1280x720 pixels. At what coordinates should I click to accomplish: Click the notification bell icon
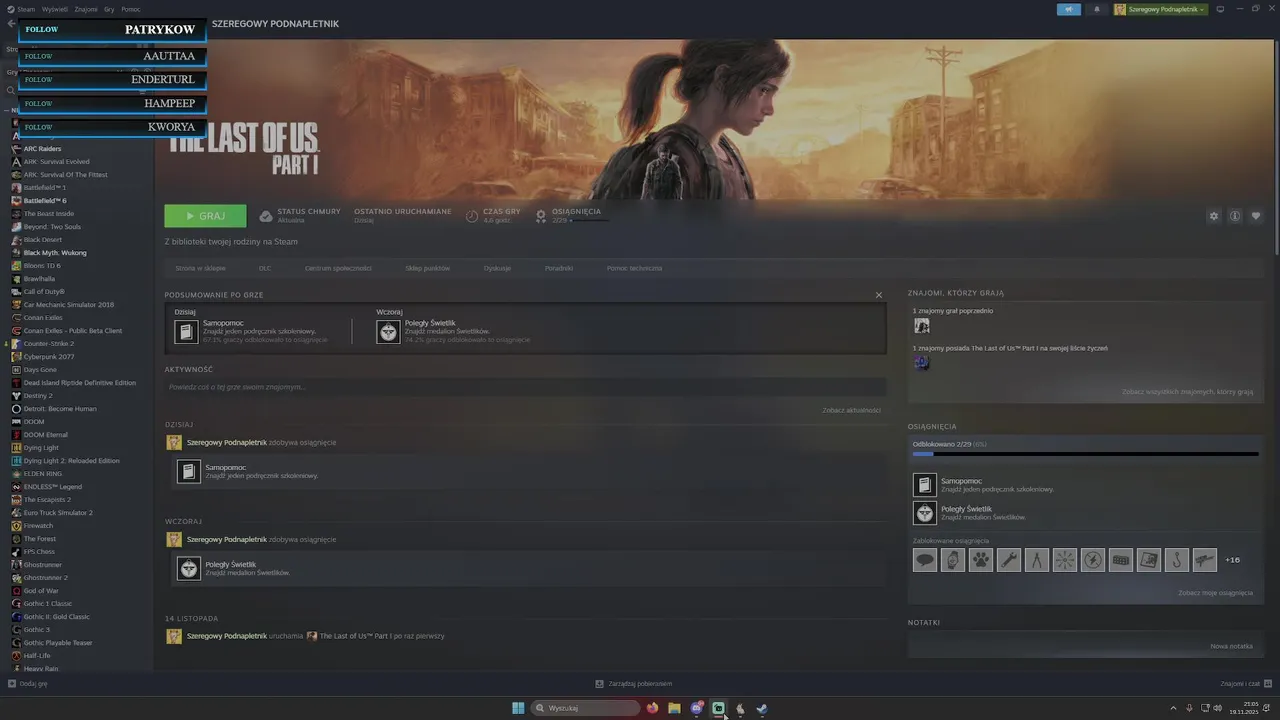click(x=1097, y=9)
